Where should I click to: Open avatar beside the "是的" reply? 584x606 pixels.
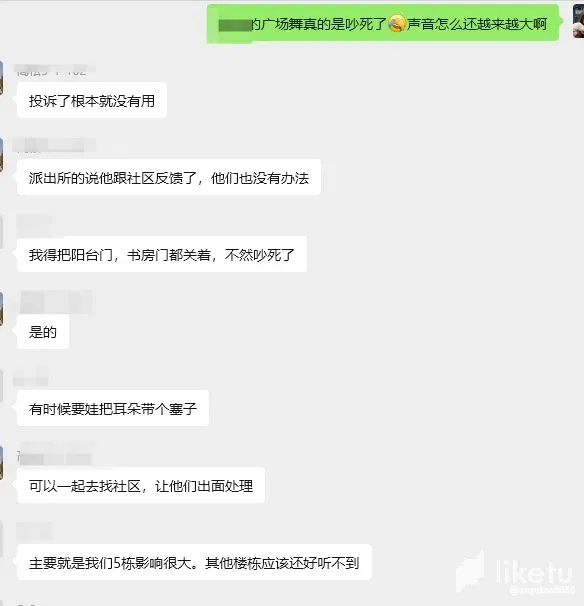tap(2, 309)
